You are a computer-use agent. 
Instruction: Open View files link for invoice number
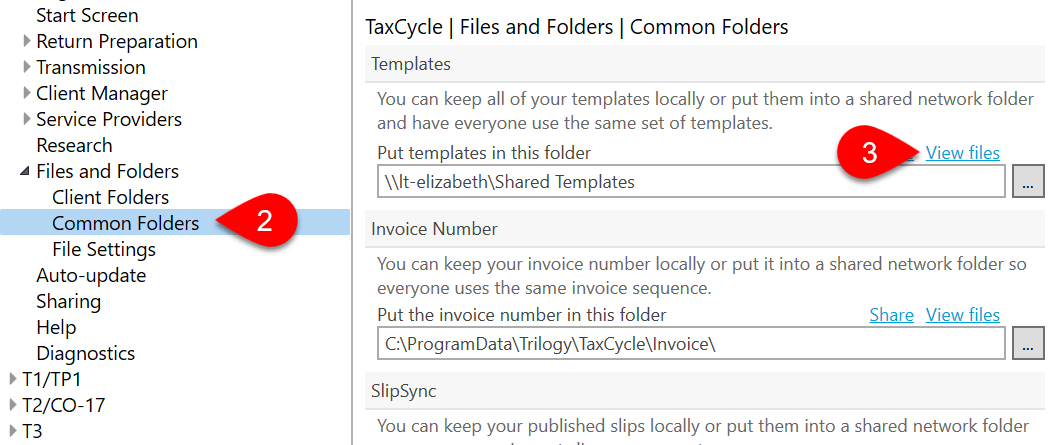tap(962, 315)
